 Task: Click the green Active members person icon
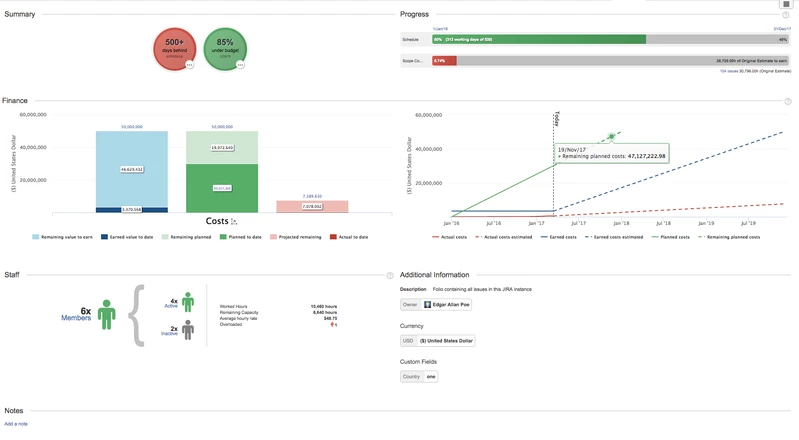pos(187,302)
